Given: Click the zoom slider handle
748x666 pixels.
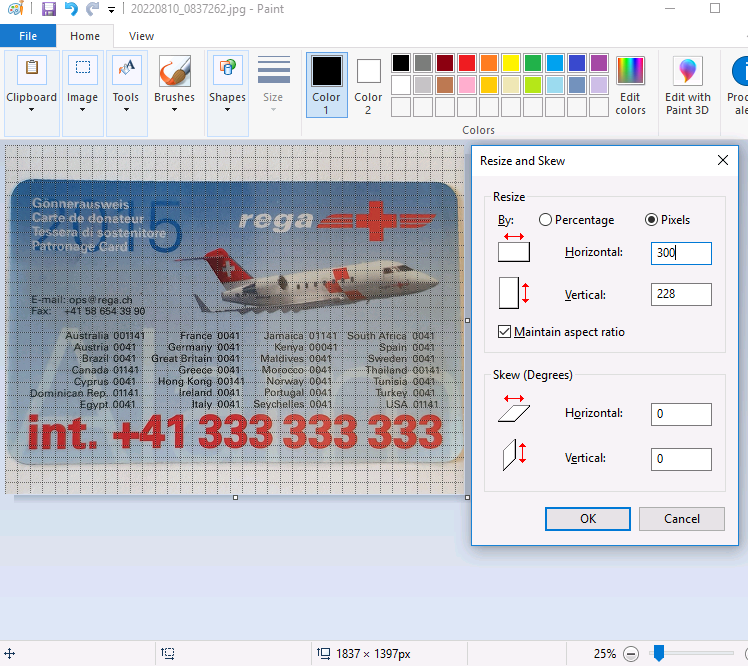Looking at the screenshot, I should coord(659,653).
